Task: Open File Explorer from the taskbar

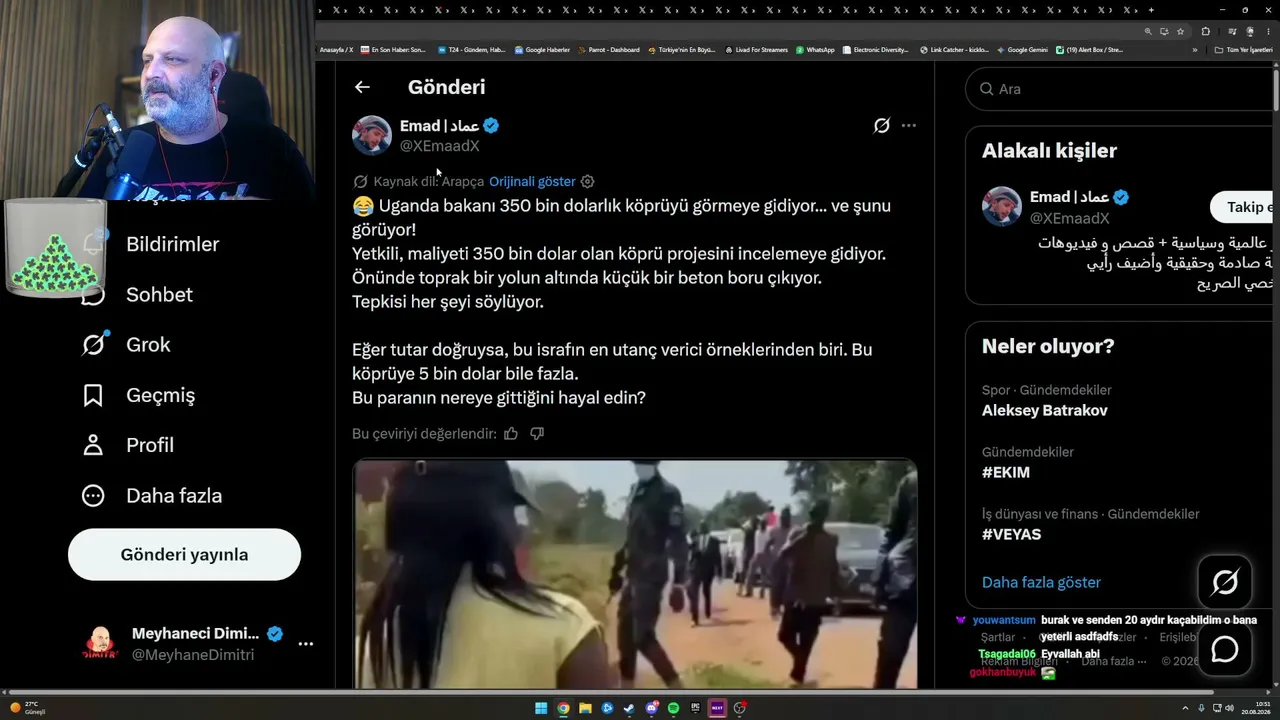Action: pyautogui.click(x=585, y=708)
